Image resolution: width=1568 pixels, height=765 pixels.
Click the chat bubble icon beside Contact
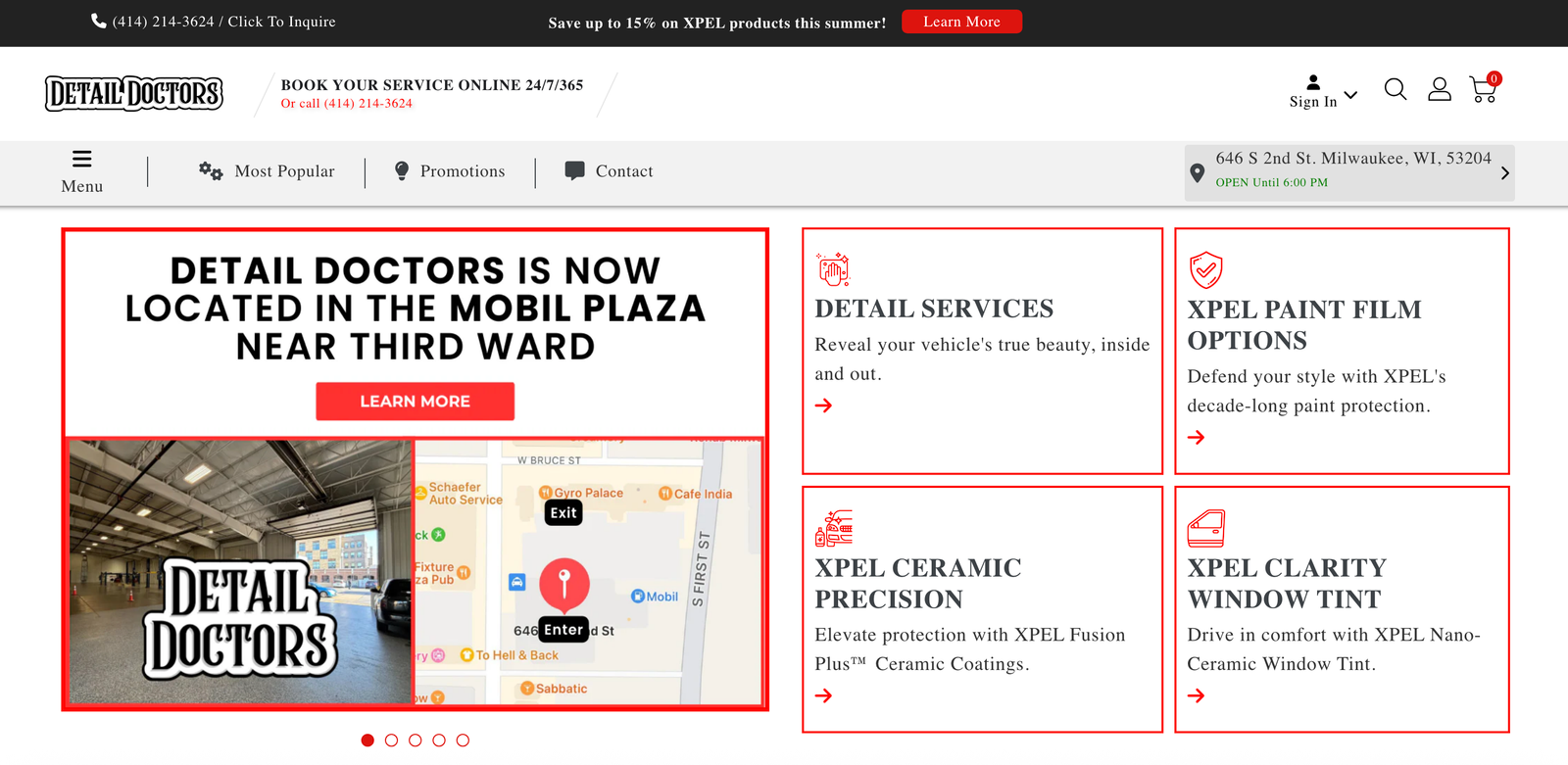coord(575,170)
